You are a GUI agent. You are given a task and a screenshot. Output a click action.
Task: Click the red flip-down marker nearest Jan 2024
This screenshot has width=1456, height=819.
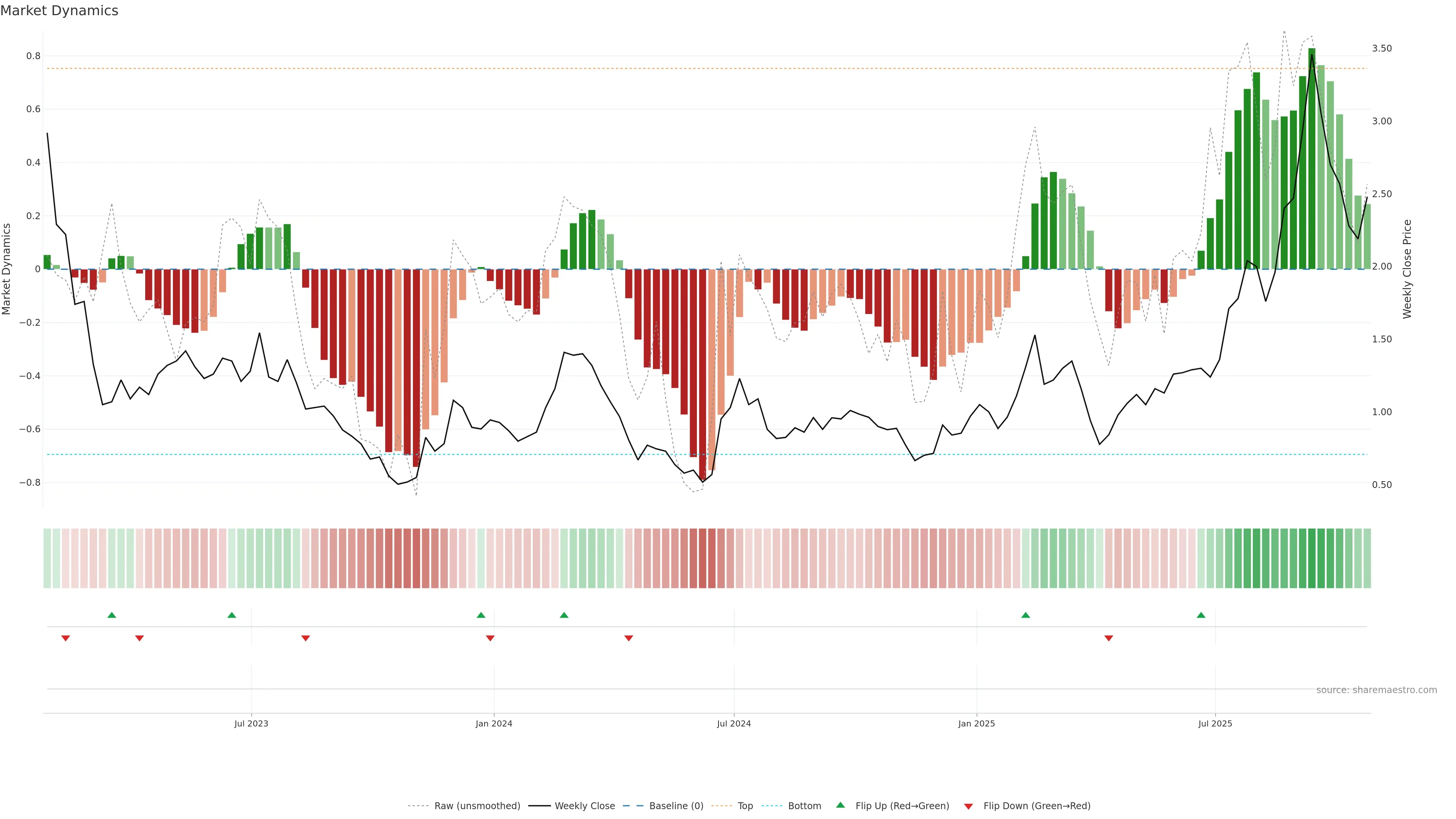tap(490, 638)
